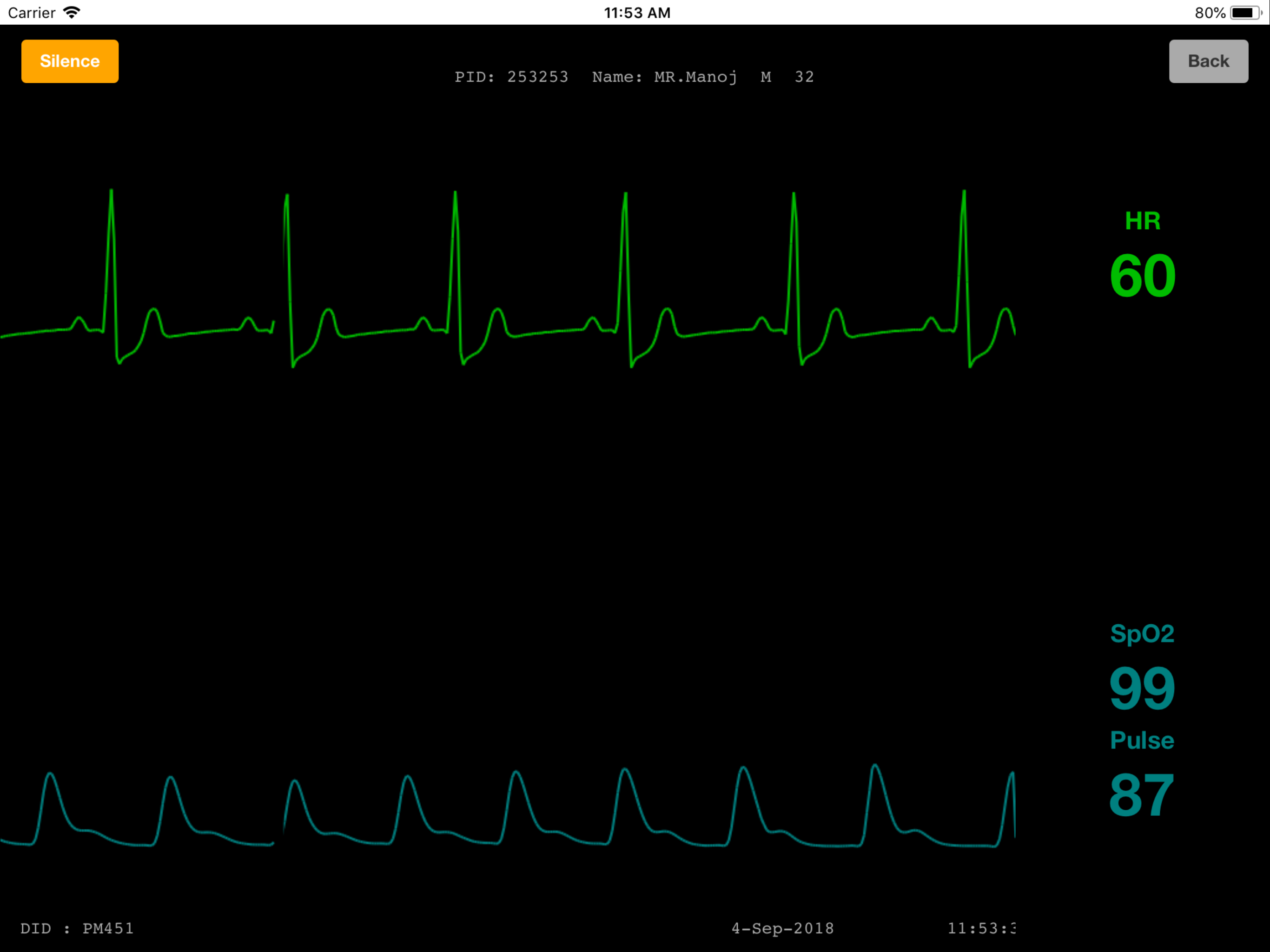Viewport: 1270px width, 952px height.
Task: Tap the 11:53 AM status bar clock
Action: tap(637, 13)
